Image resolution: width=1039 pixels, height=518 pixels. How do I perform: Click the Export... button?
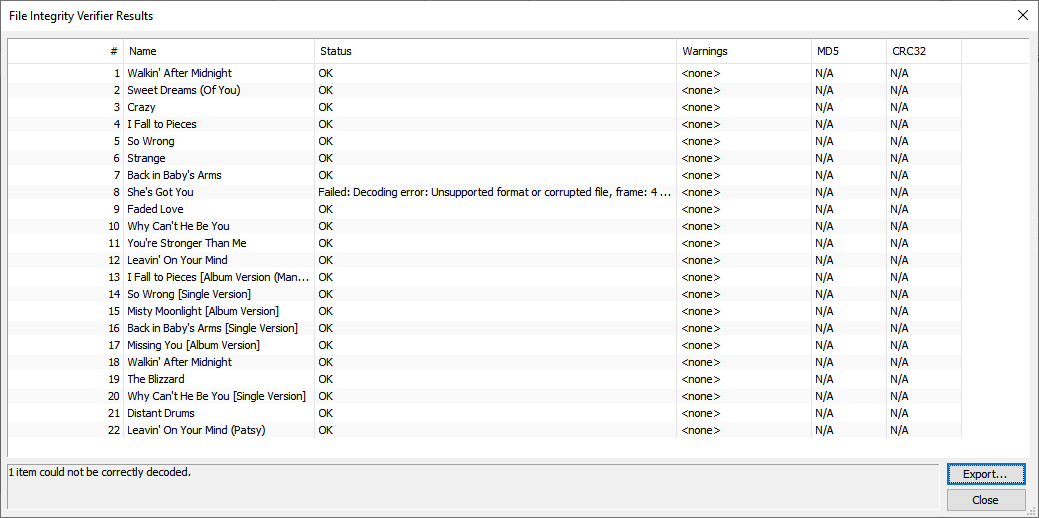click(986, 474)
